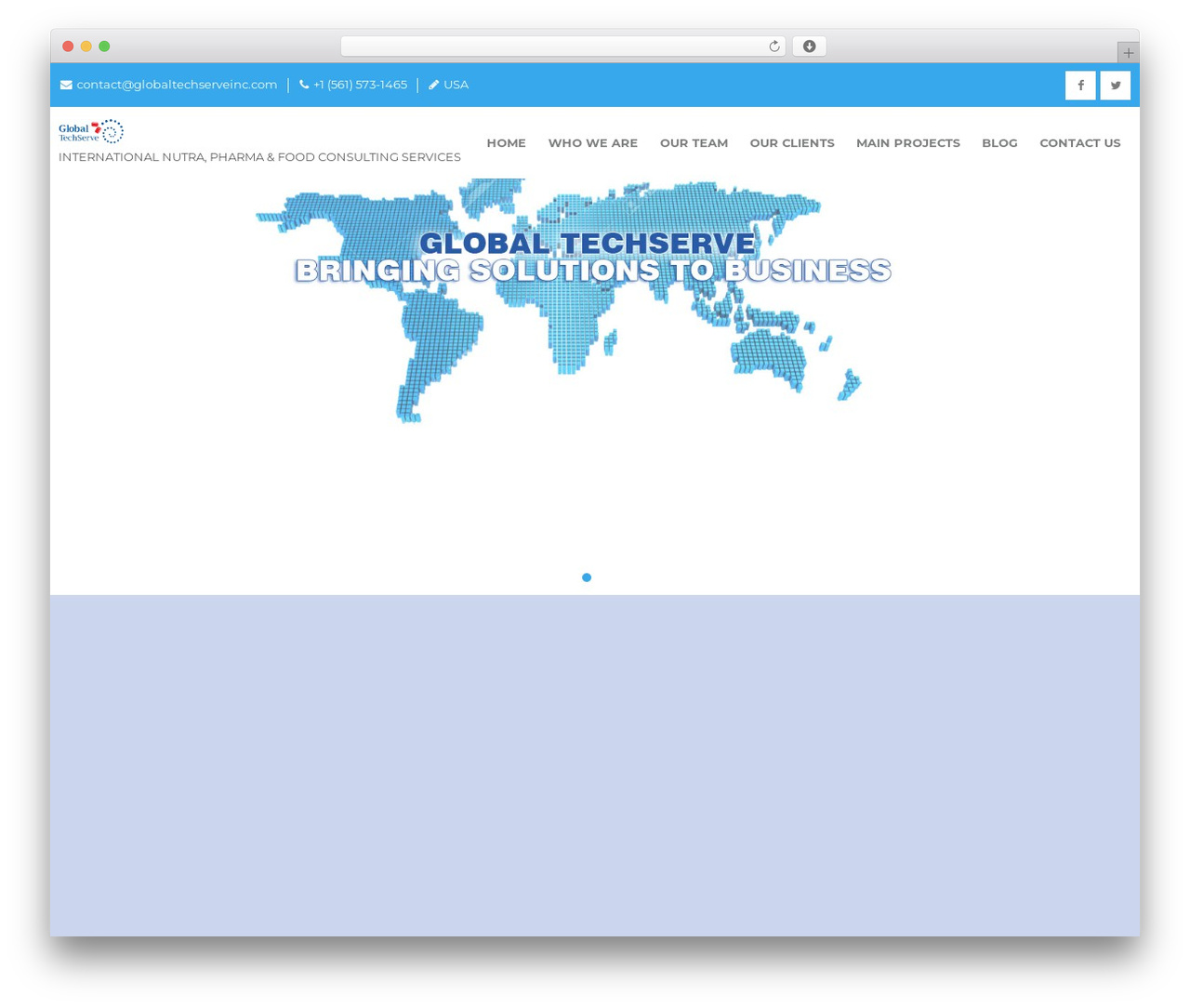Maximize the window with the green button
This screenshot has height=1008, width=1190.
click(104, 46)
